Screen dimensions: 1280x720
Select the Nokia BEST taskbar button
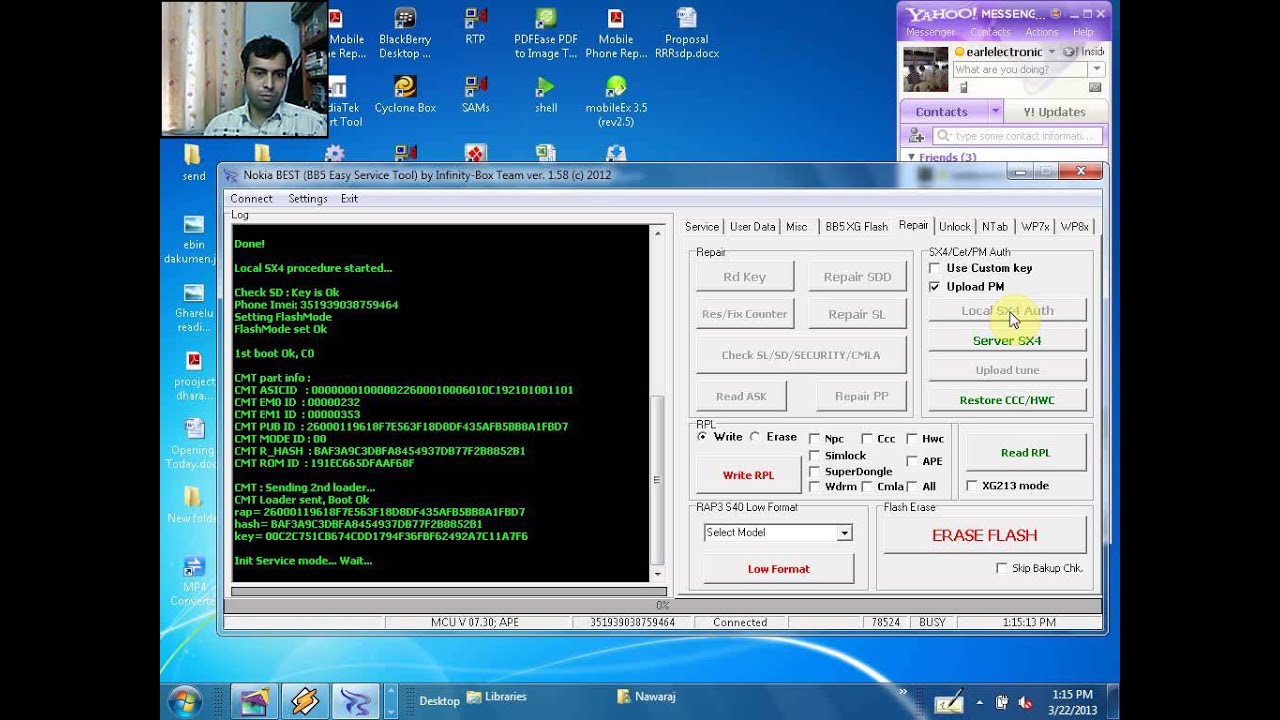point(356,701)
